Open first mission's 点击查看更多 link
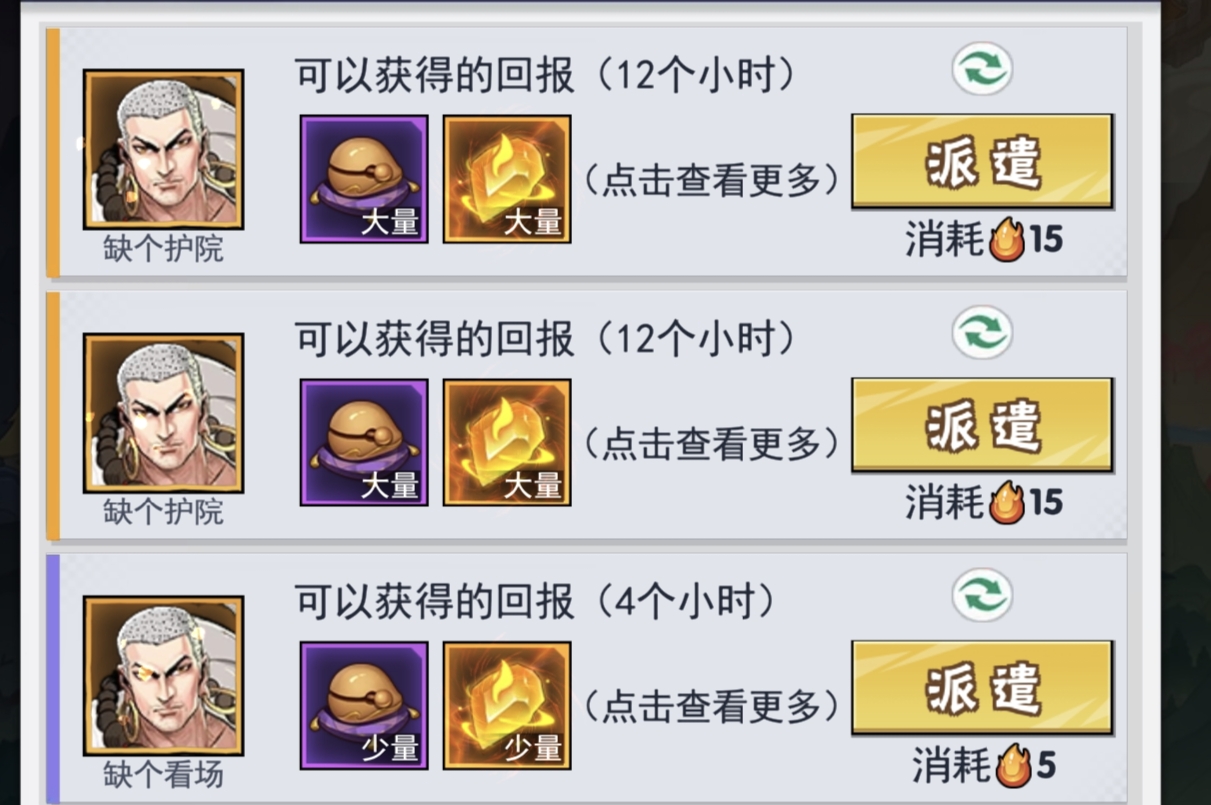The image size is (1211, 805). click(x=710, y=180)
